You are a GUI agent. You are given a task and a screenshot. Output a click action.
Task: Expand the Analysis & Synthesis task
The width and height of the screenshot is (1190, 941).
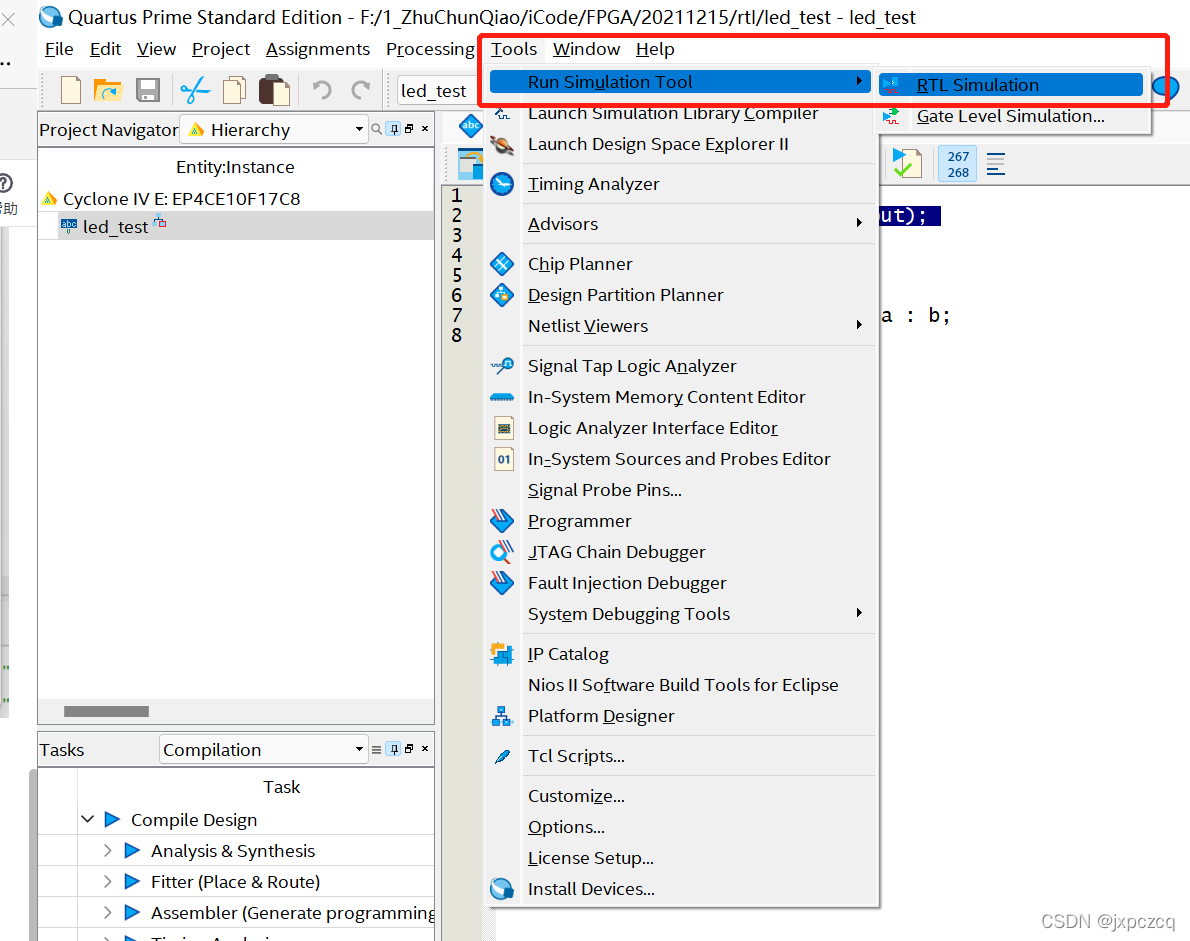pos(108,851)
